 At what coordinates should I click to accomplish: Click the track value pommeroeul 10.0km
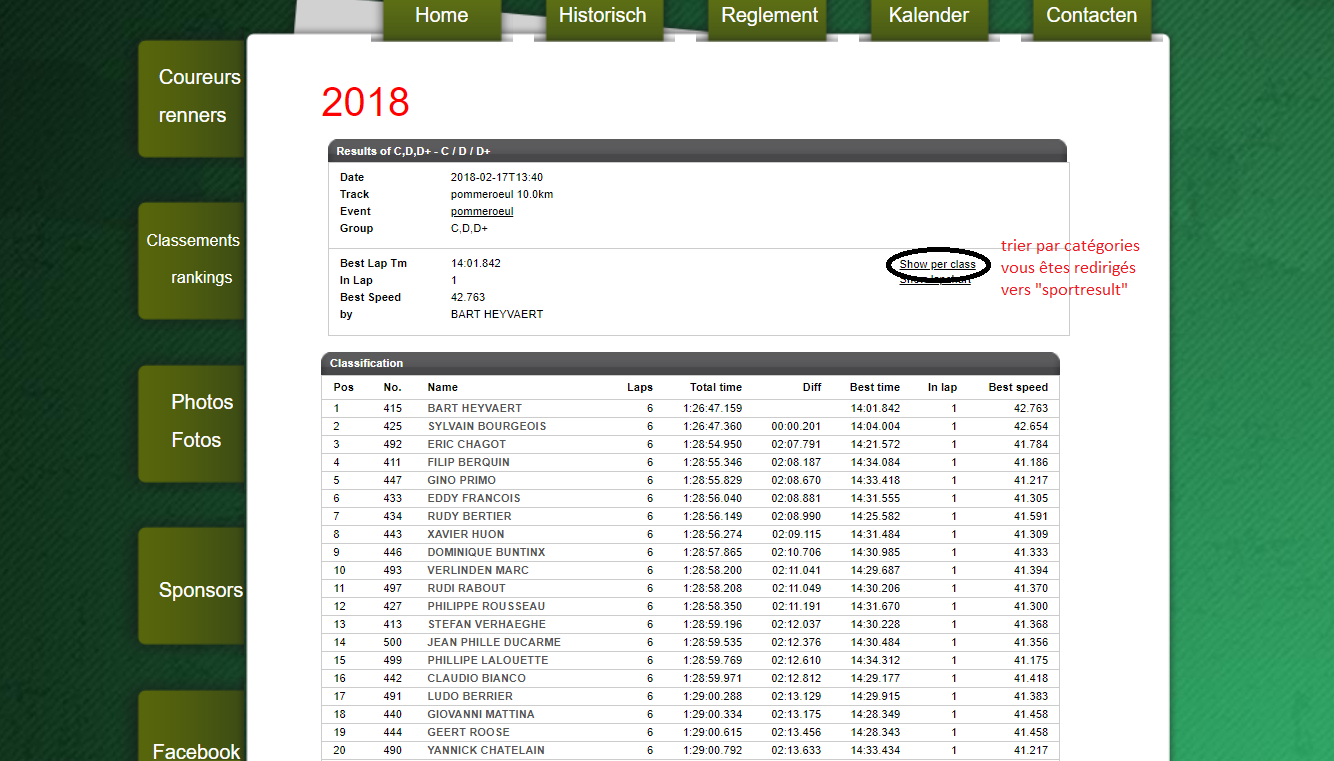tap(502, 195)
